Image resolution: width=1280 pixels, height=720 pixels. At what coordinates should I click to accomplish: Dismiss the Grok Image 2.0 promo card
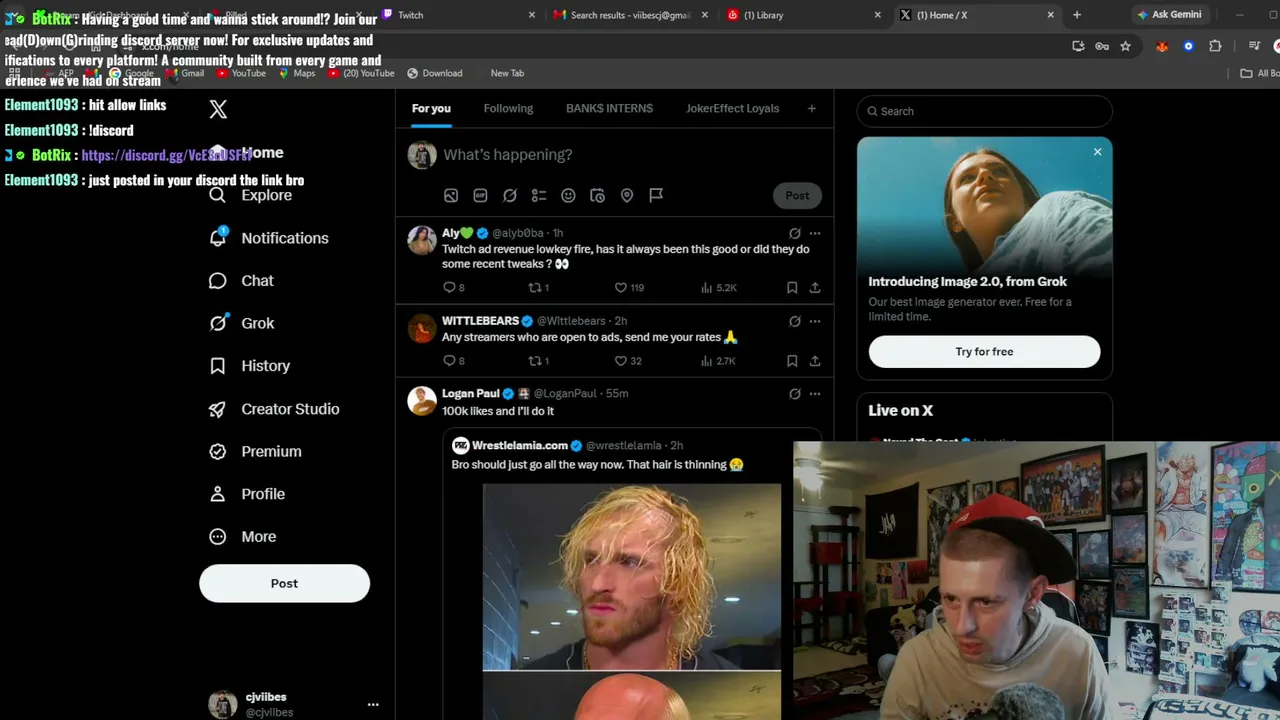tap(1097, 152)
